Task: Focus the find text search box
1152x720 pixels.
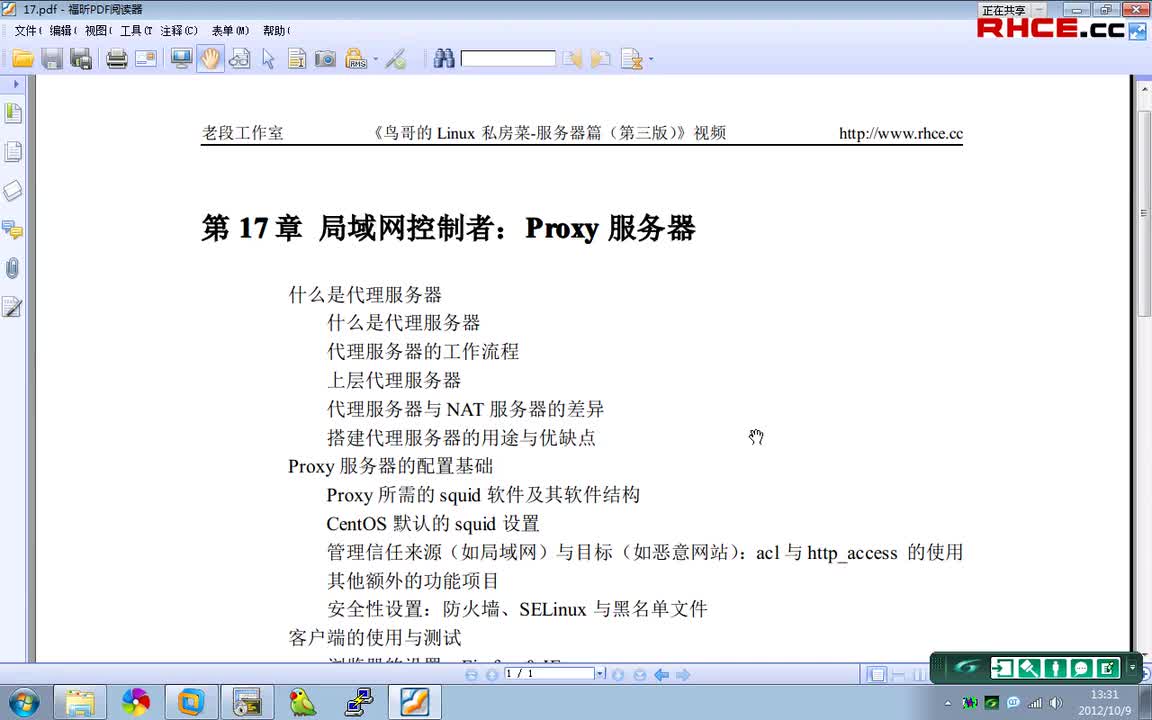Action: [x=508, y=59]
